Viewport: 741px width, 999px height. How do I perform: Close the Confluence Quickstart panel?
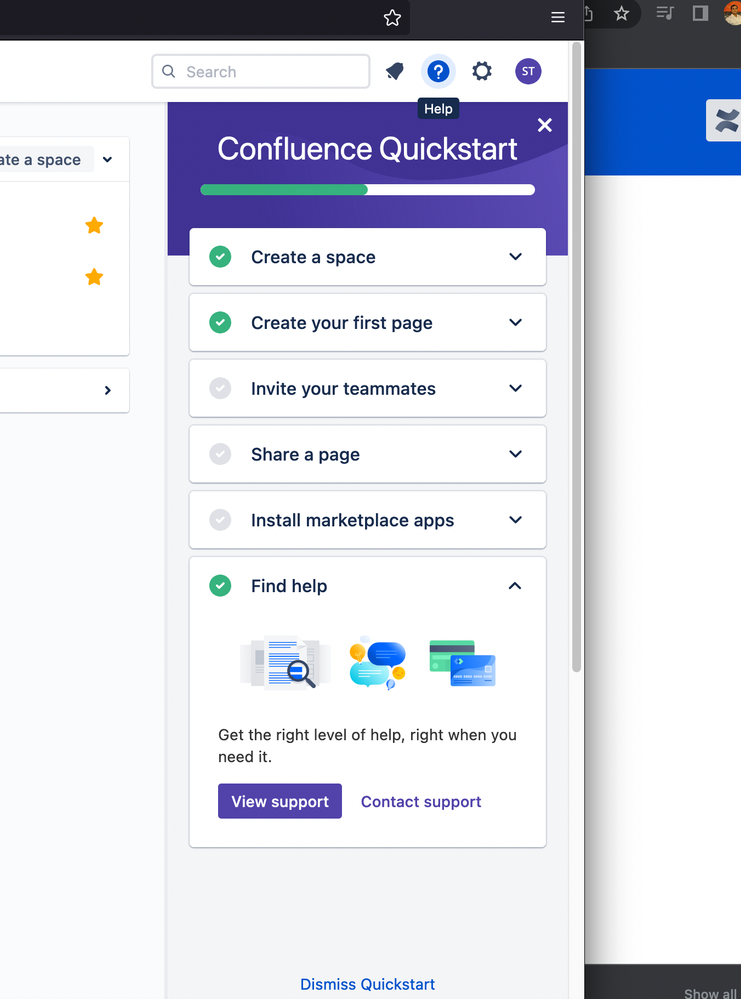[x=545, y=125]
